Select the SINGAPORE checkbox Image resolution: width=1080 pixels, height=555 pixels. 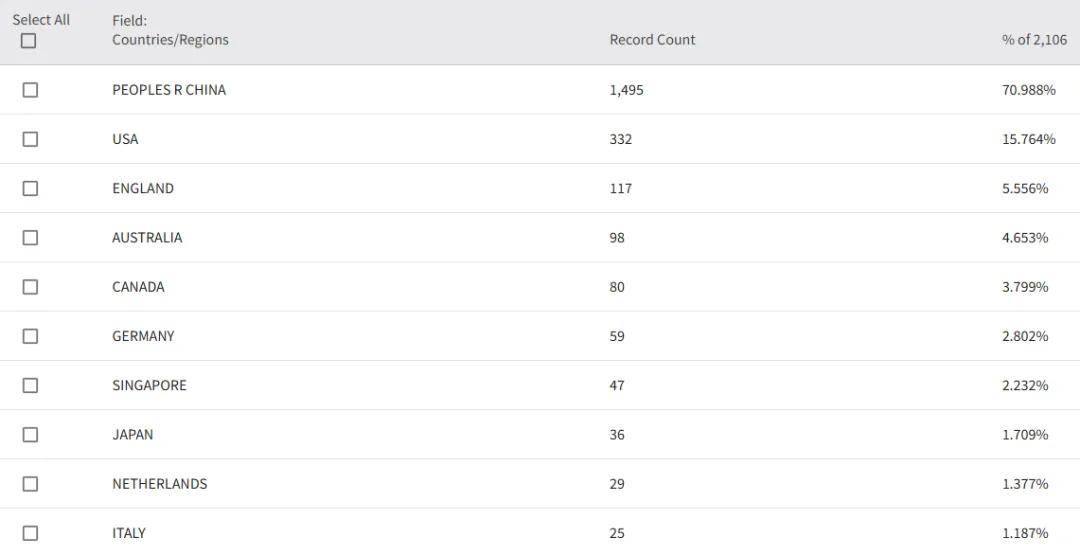[30, 385]
